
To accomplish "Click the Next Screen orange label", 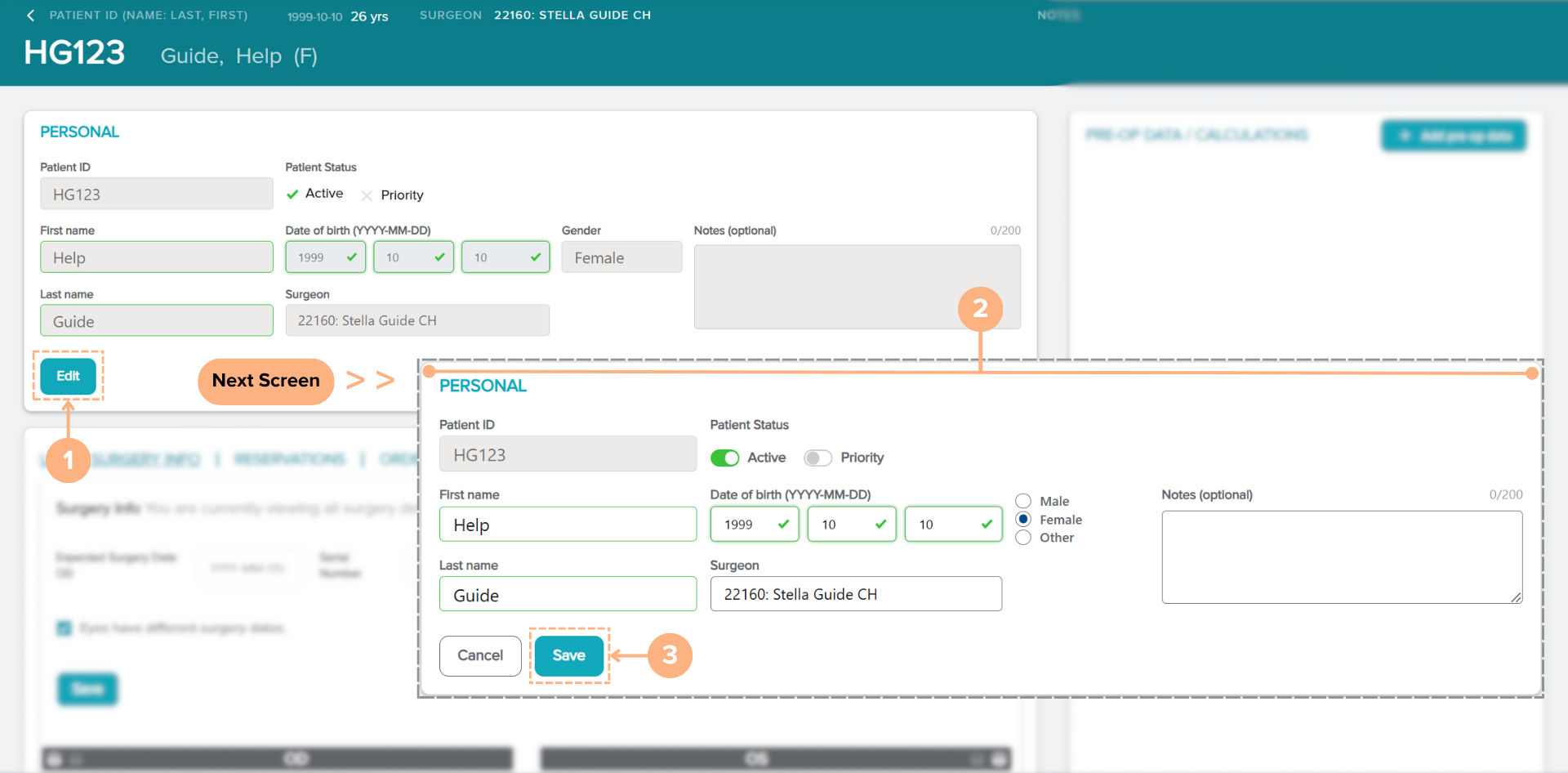I will 265,381.
